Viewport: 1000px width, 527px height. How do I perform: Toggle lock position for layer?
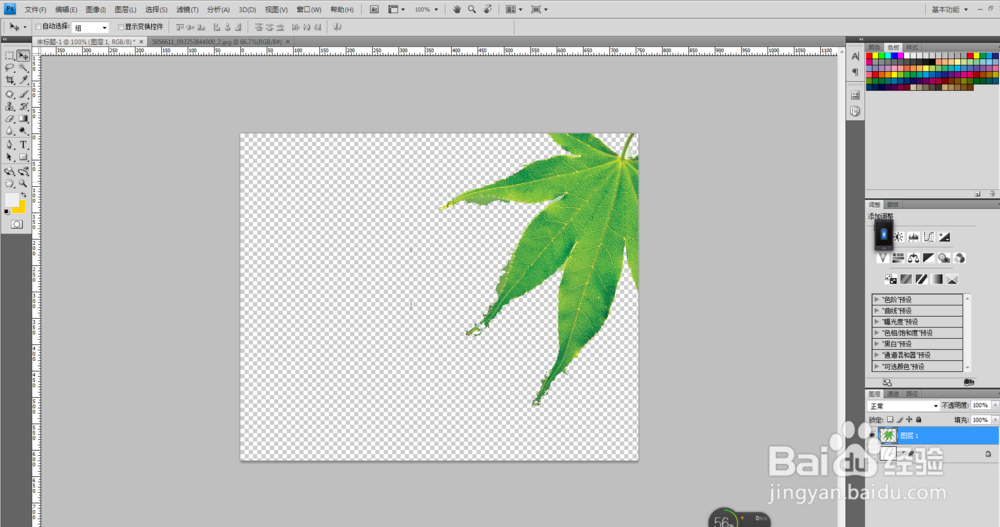point(909,420)
